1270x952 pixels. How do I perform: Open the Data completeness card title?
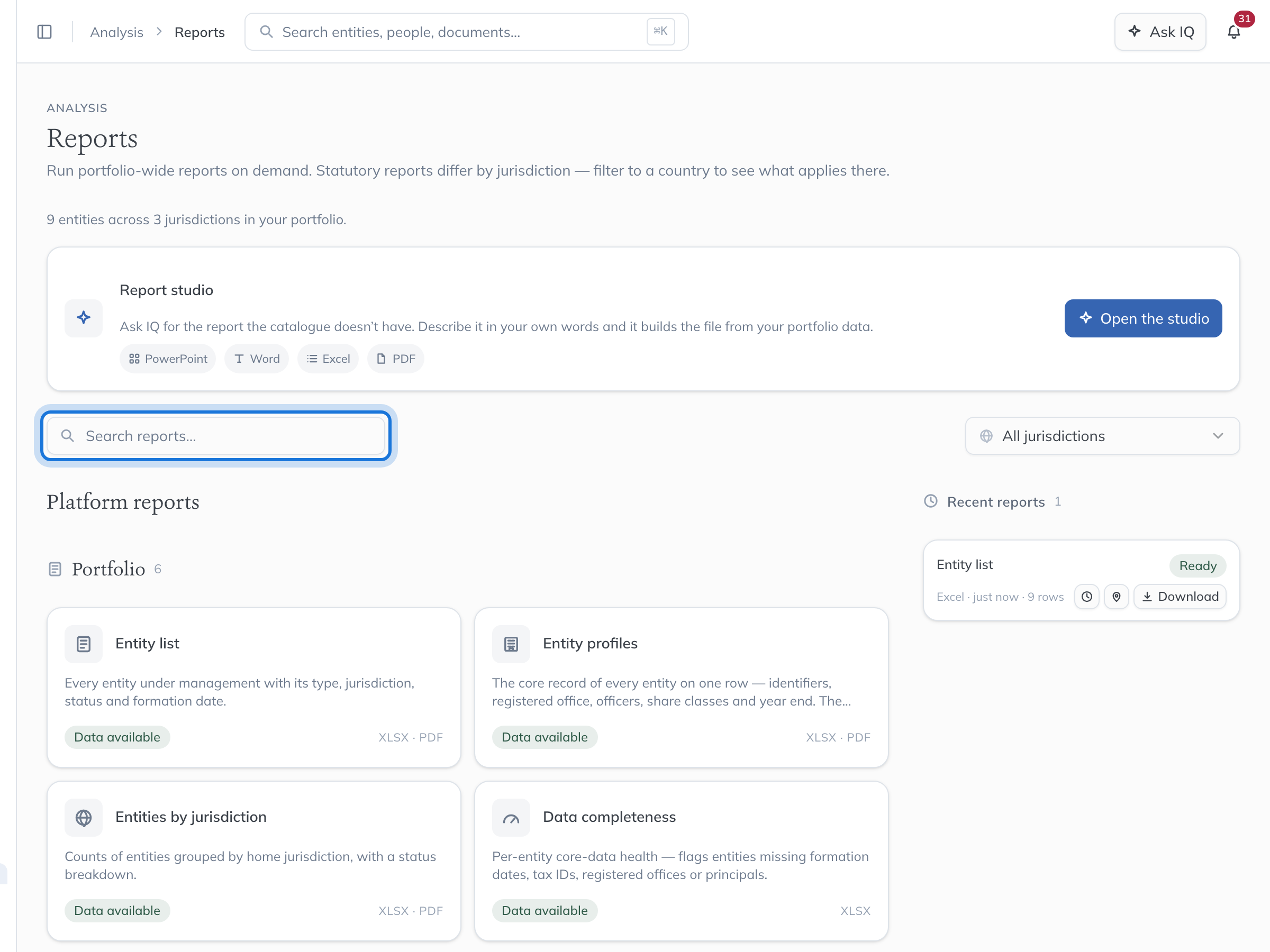(x=609, y=817)
